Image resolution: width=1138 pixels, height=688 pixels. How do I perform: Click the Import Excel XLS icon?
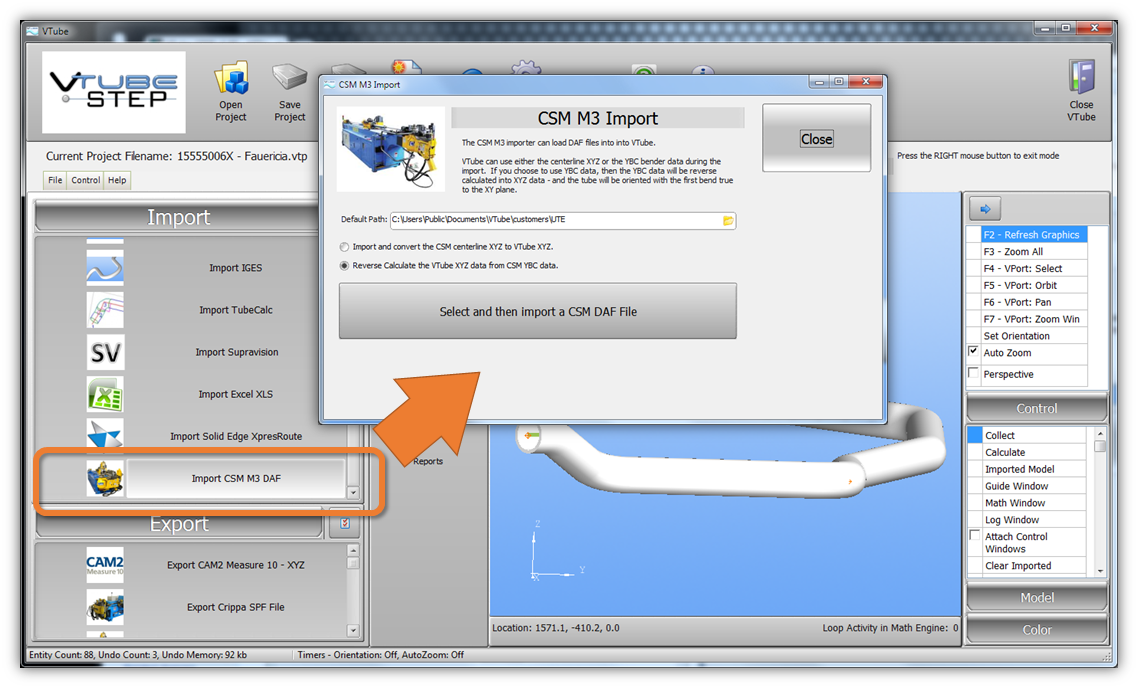[x=105, y=394]
